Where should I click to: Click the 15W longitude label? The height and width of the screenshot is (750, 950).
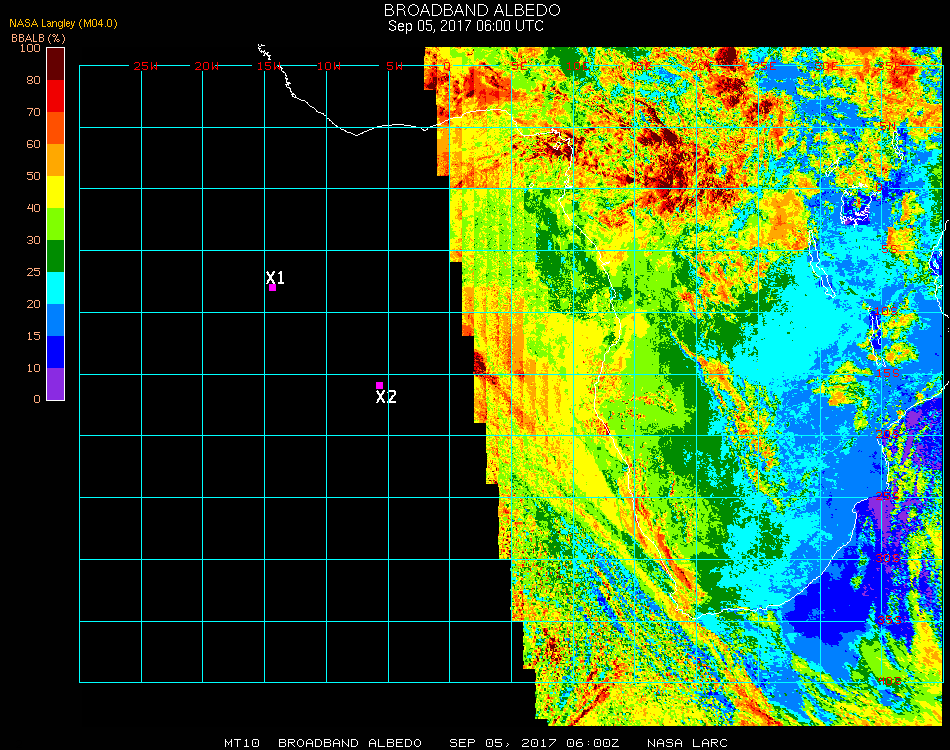(270, 66)
